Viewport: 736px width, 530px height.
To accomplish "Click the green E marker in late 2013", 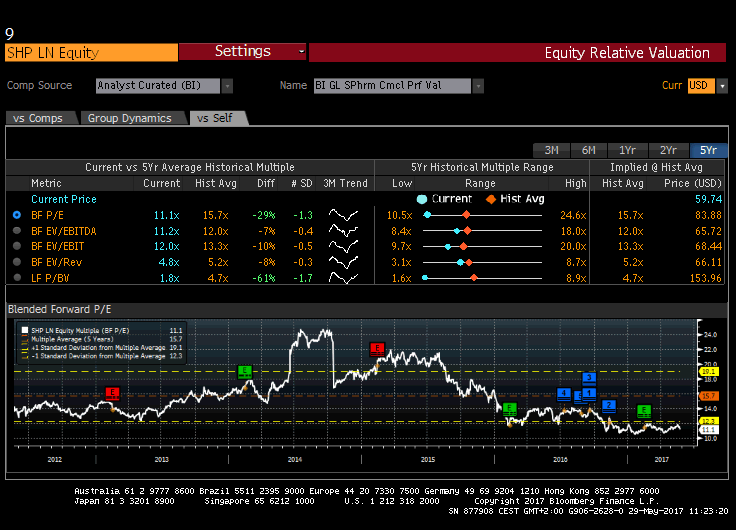I will tap(245, 372).
